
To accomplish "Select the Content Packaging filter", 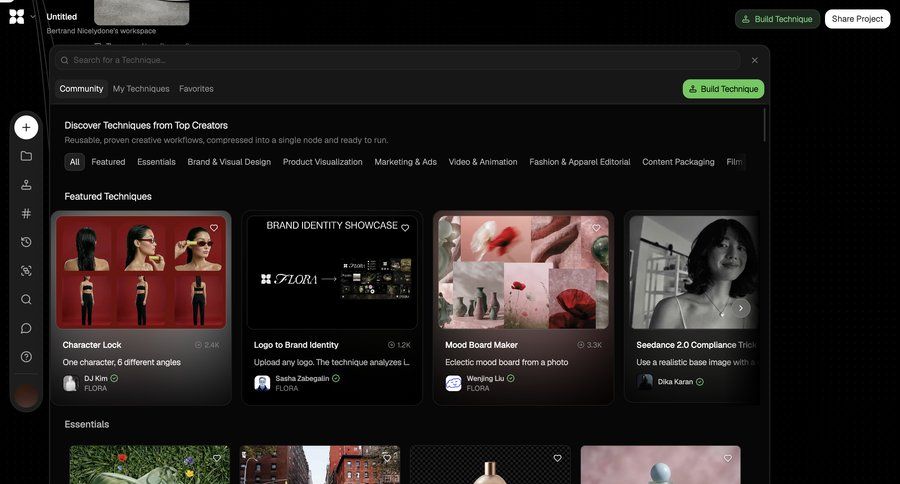I will point(678,162).
